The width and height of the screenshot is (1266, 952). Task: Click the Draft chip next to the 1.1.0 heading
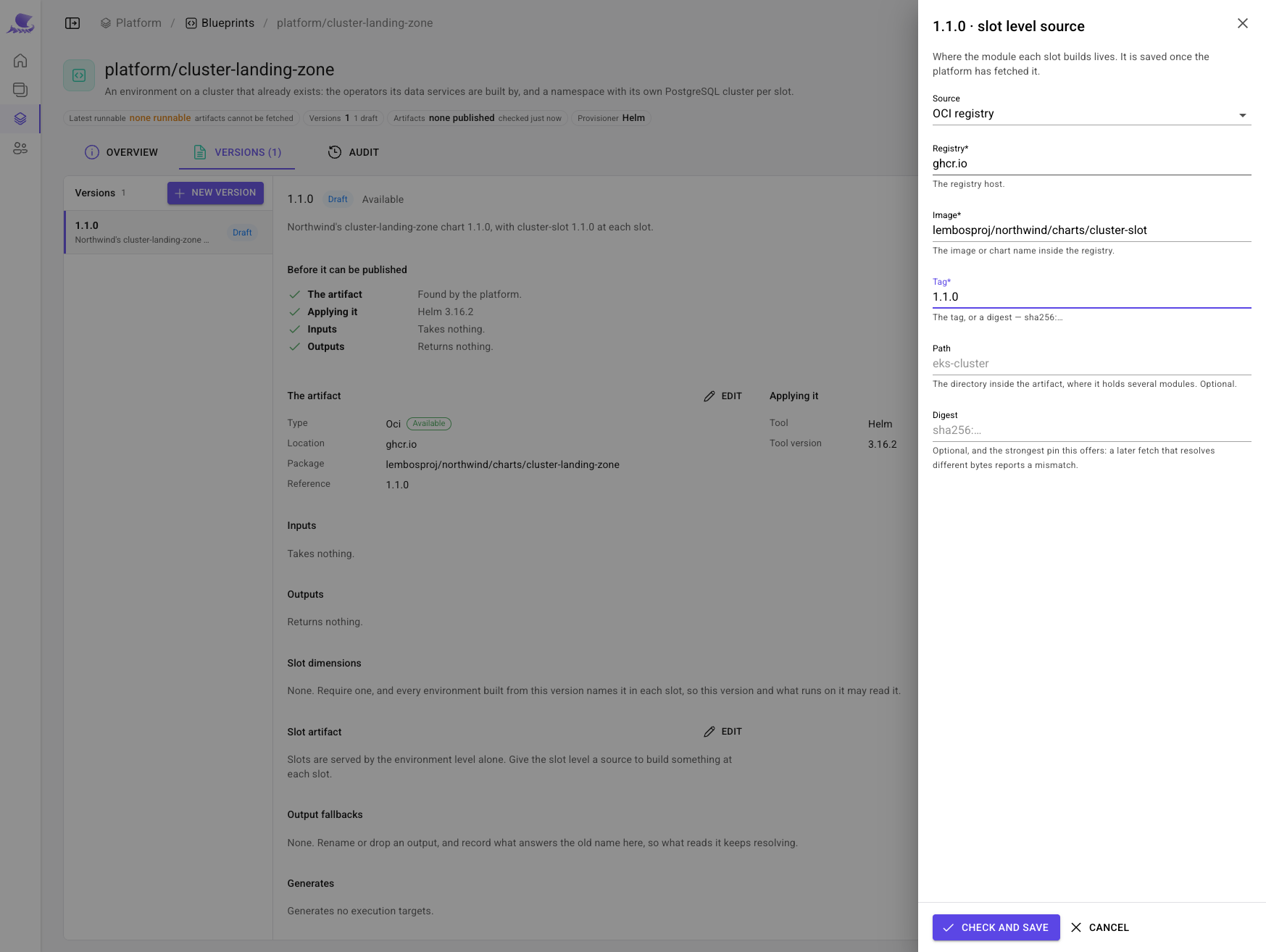coord(338,199)
